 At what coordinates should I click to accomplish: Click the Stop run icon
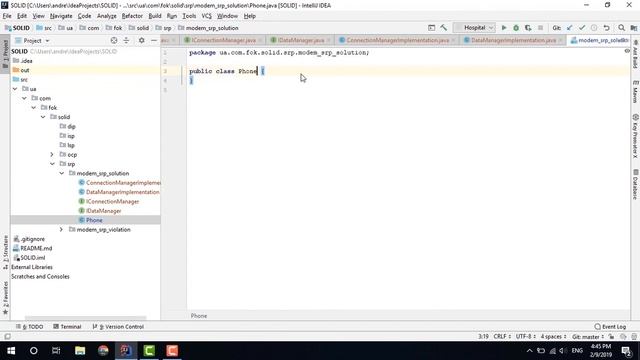tap(540, 28)
